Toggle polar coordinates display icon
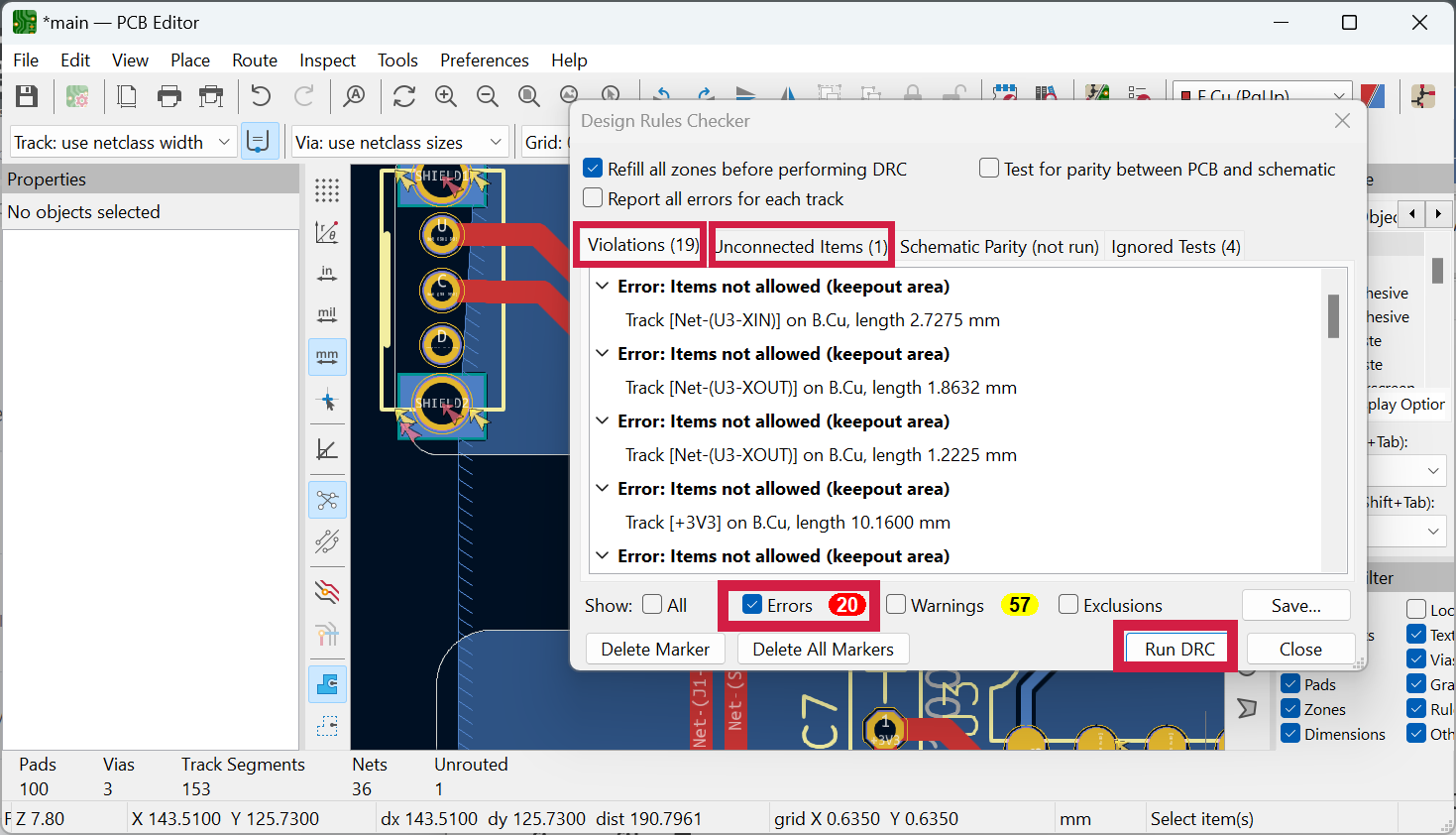 pos(327,232)
